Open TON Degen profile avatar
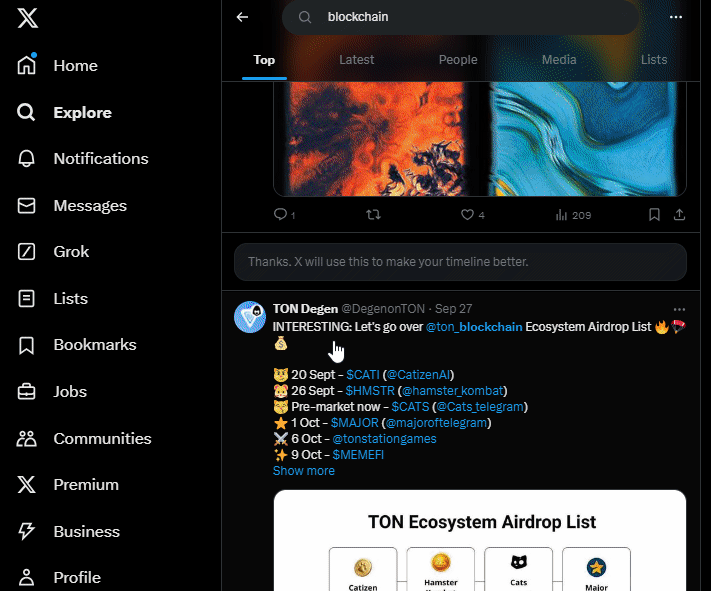This screenshot has width=711, height=591. 249,316
